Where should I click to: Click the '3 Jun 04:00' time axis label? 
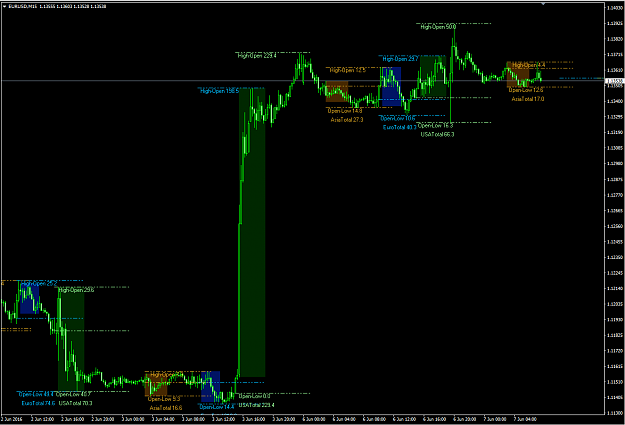pos(163,419)
